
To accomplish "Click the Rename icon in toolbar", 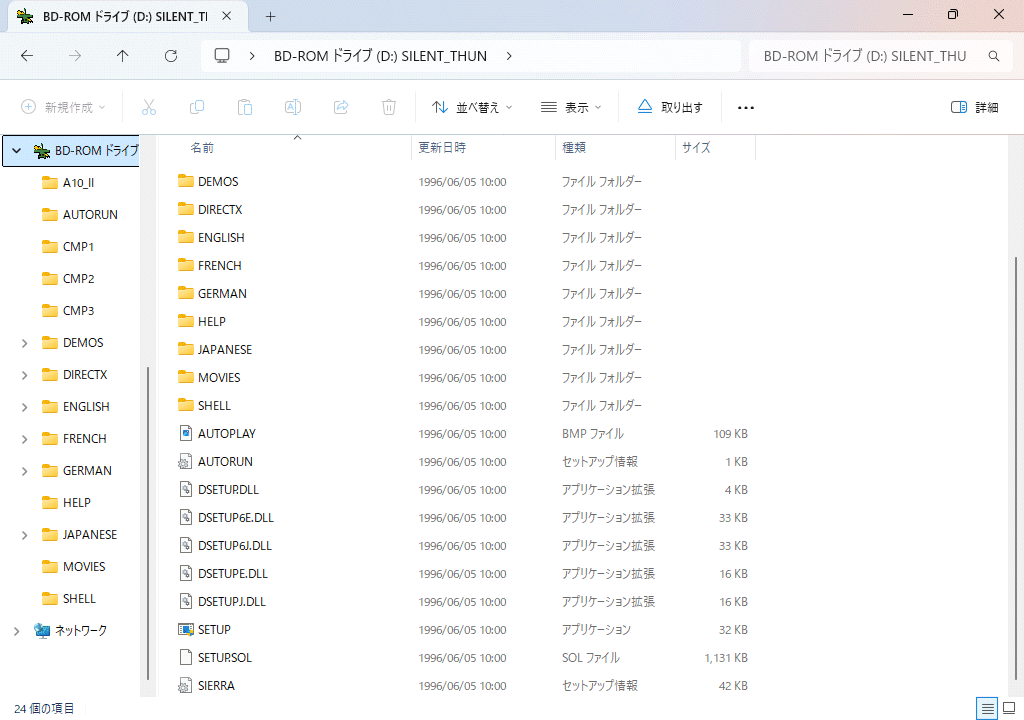I will pyautogui.click(x=293, y=107).
